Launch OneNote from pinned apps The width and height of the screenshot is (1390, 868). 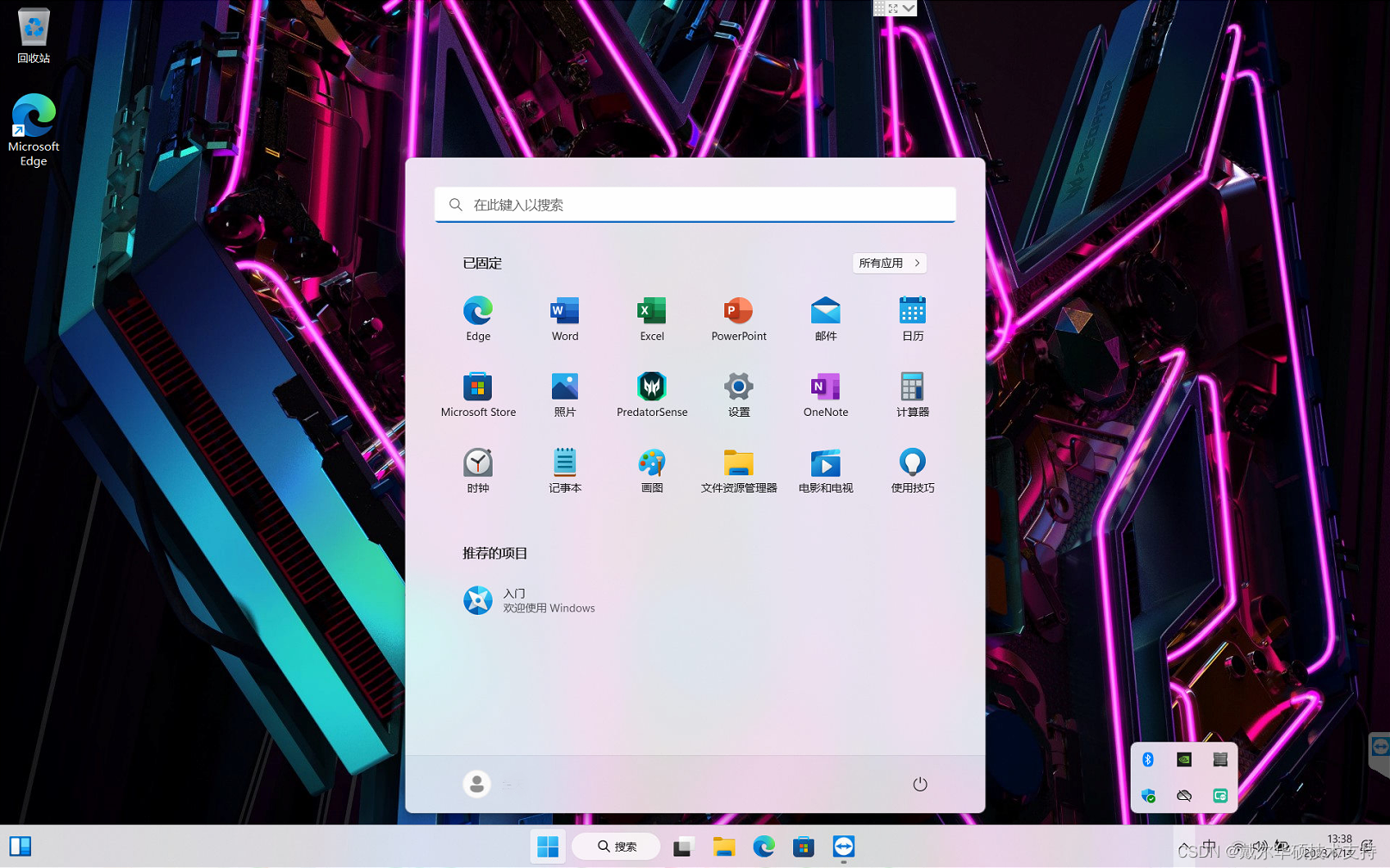pyautogui.click(x=826, y=394)
